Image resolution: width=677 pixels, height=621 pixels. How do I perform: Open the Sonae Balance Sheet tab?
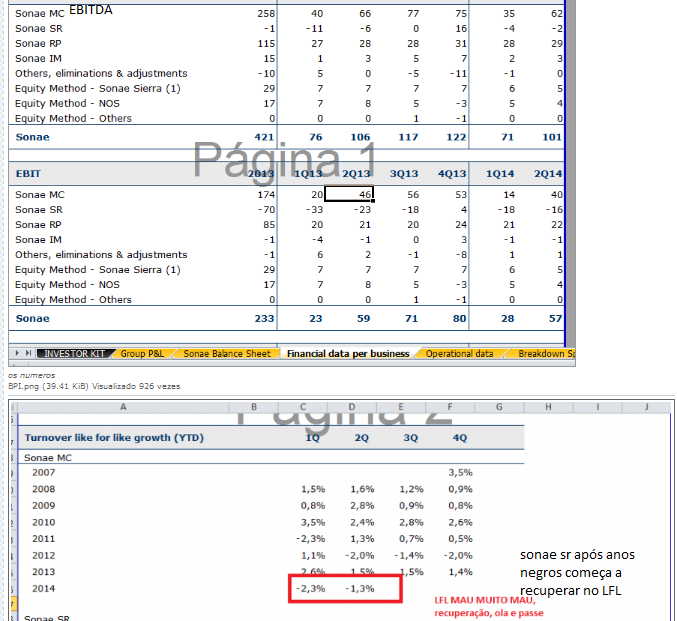pyautogui.click(x=227, y=354)
